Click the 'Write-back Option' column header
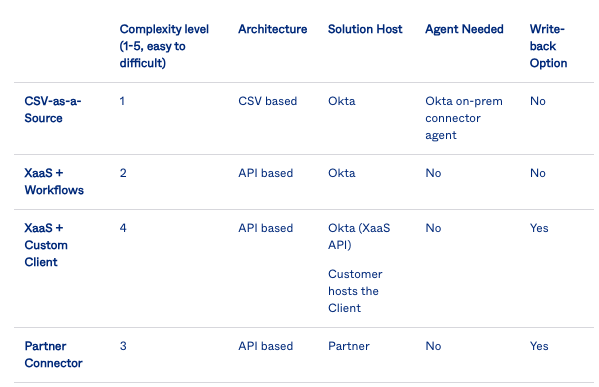Viewport: 599px width, 387px height. pyautogui.click(x=548, y=46)
